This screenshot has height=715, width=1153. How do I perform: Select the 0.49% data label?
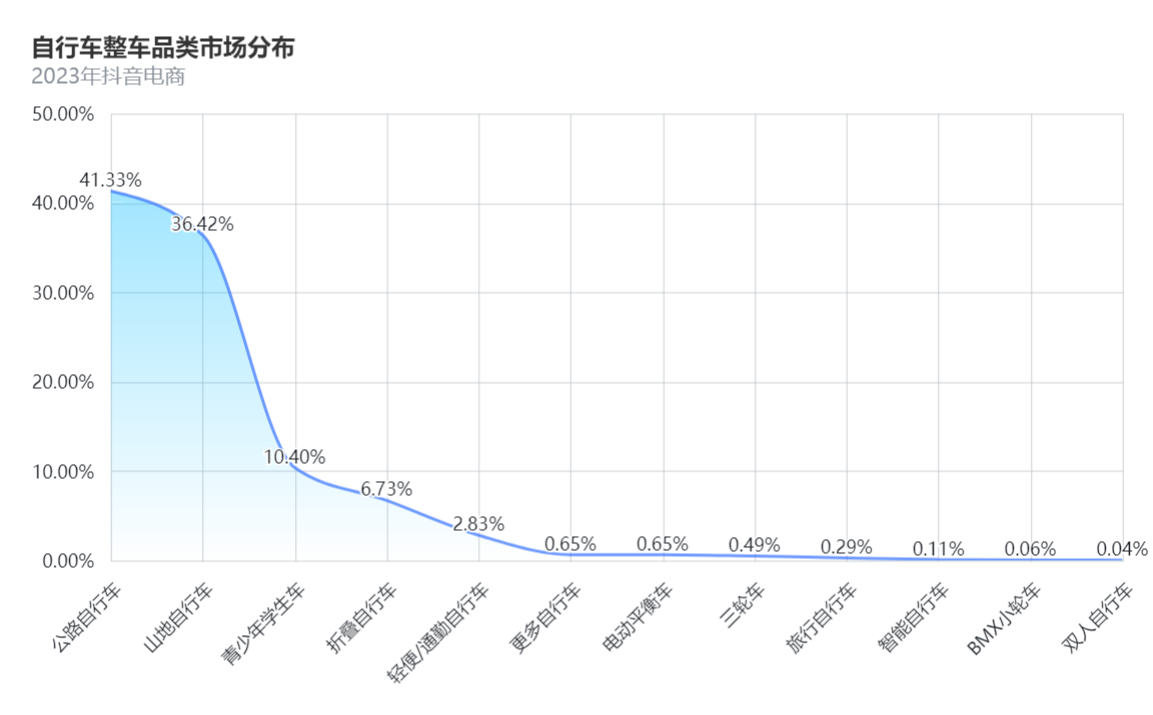click(x=754, y=545)
